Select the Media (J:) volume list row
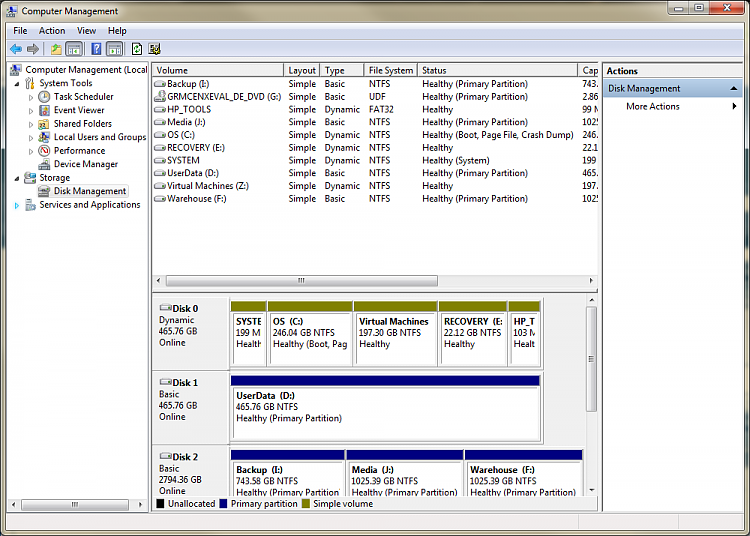Screen dimensions: 750x536 (375, 122)
